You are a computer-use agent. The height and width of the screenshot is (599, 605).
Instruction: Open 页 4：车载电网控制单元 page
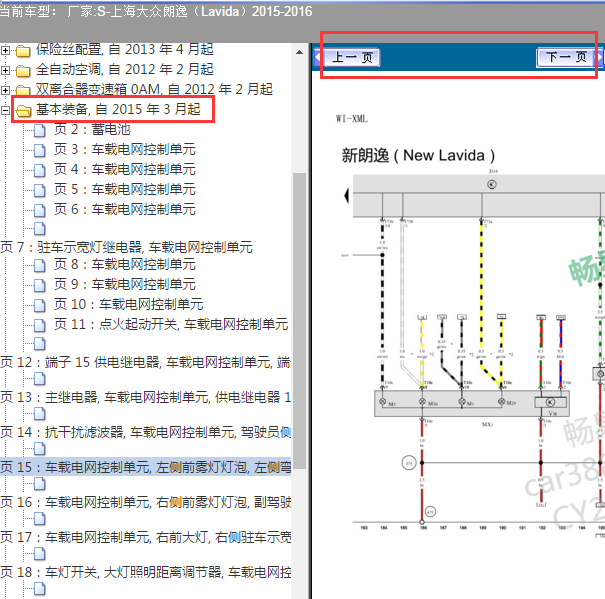coord(125,169)
